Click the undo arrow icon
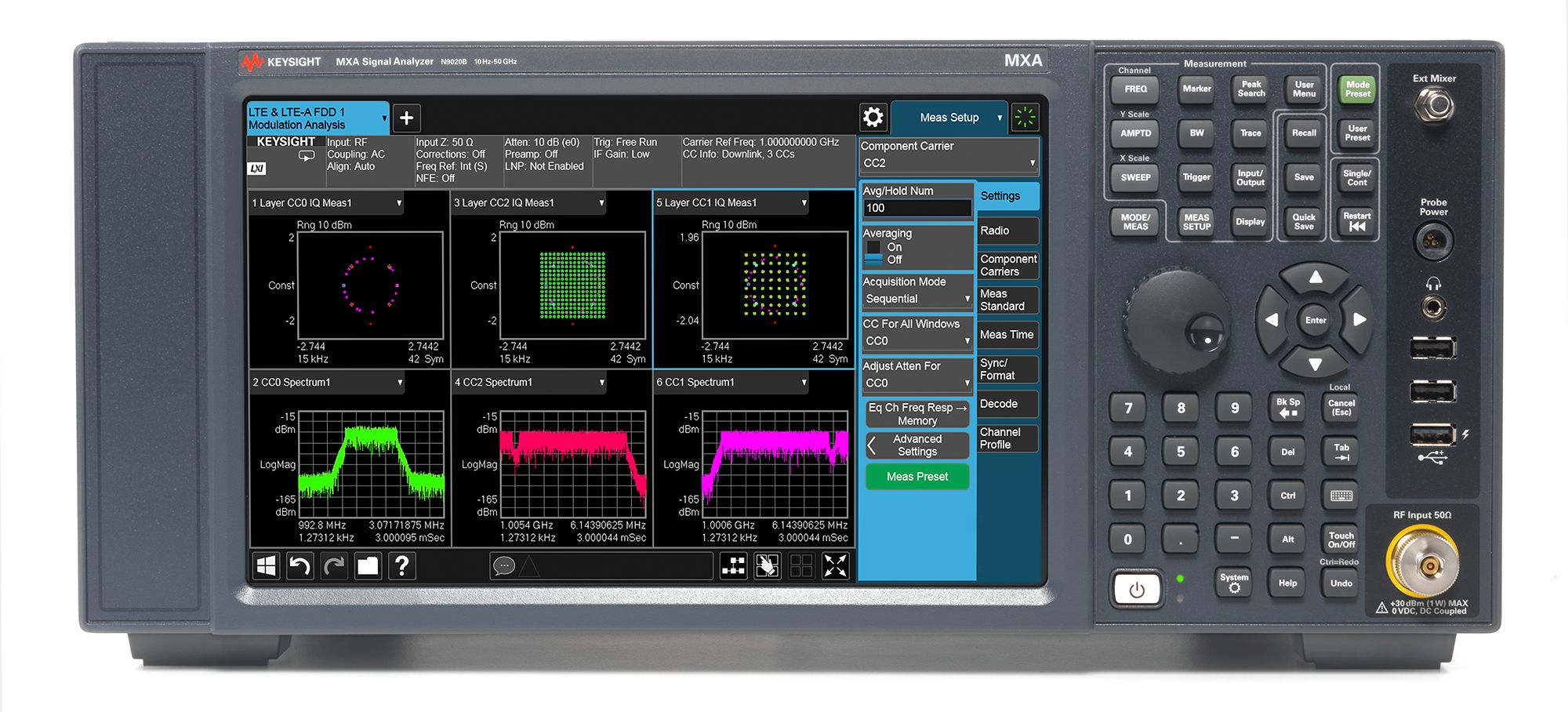The height and width of the screenshot is (712, 1568). (299, 565)
